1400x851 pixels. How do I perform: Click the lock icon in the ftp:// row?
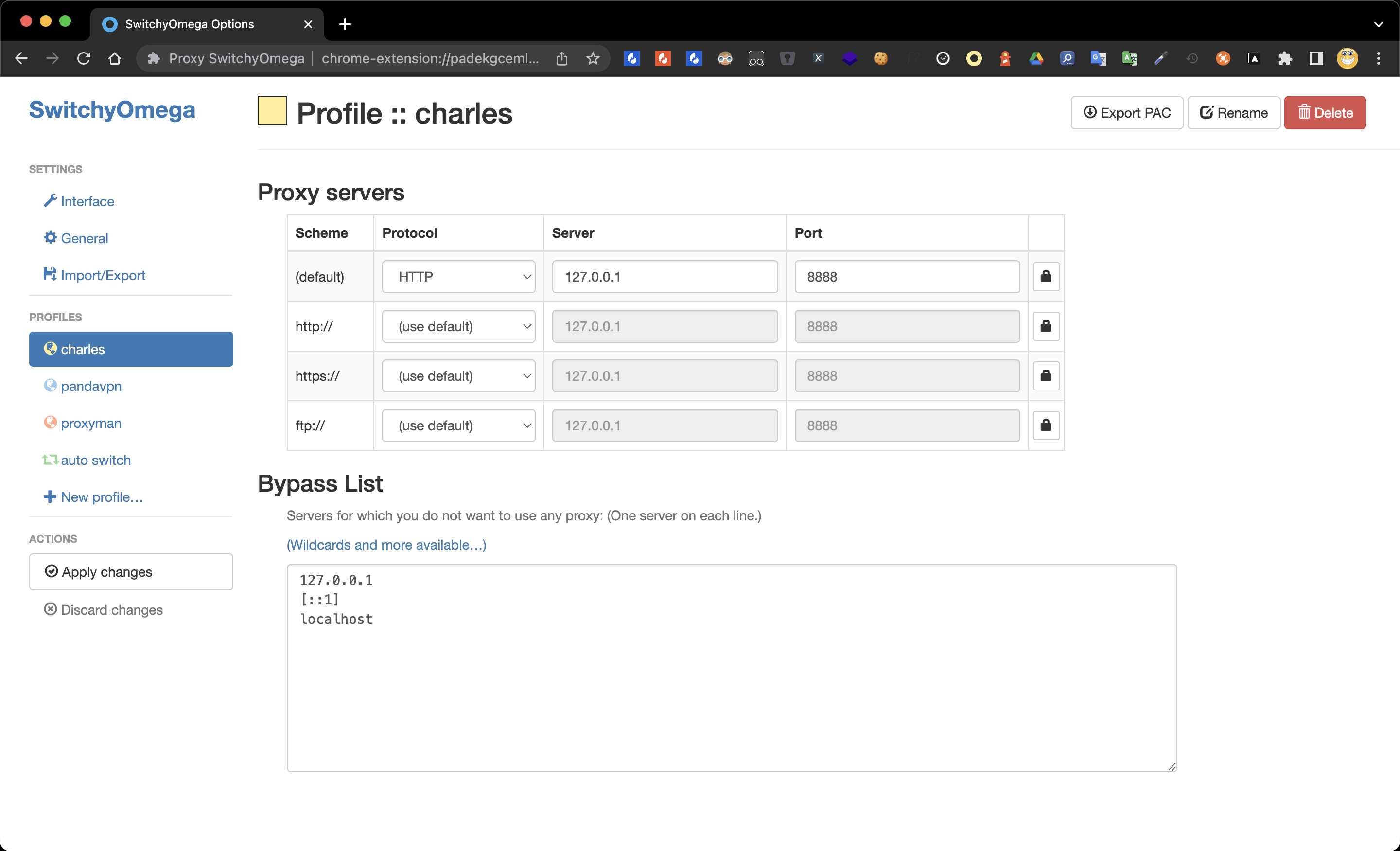1046,425
